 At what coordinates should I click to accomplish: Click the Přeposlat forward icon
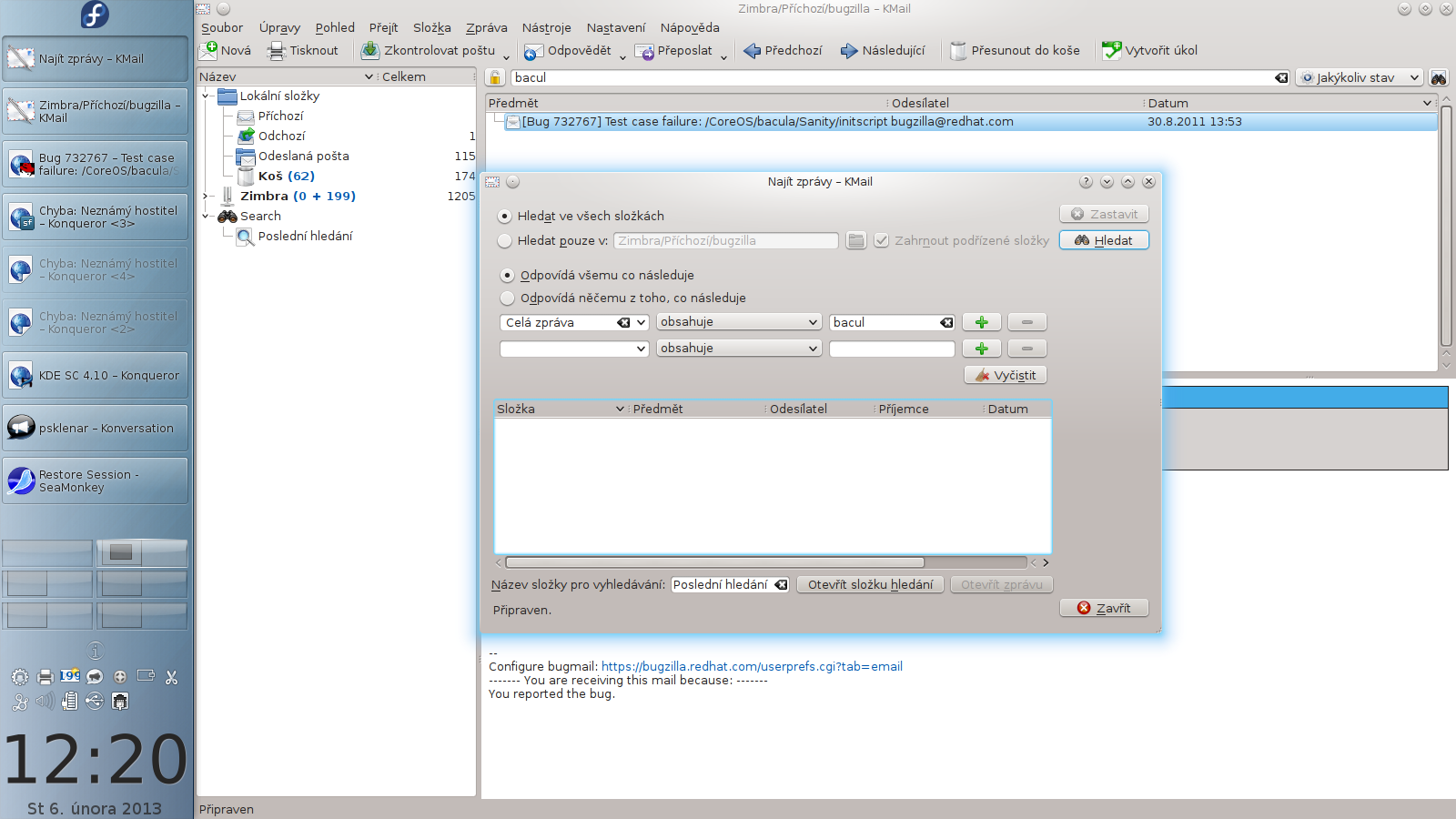[644, 51]
